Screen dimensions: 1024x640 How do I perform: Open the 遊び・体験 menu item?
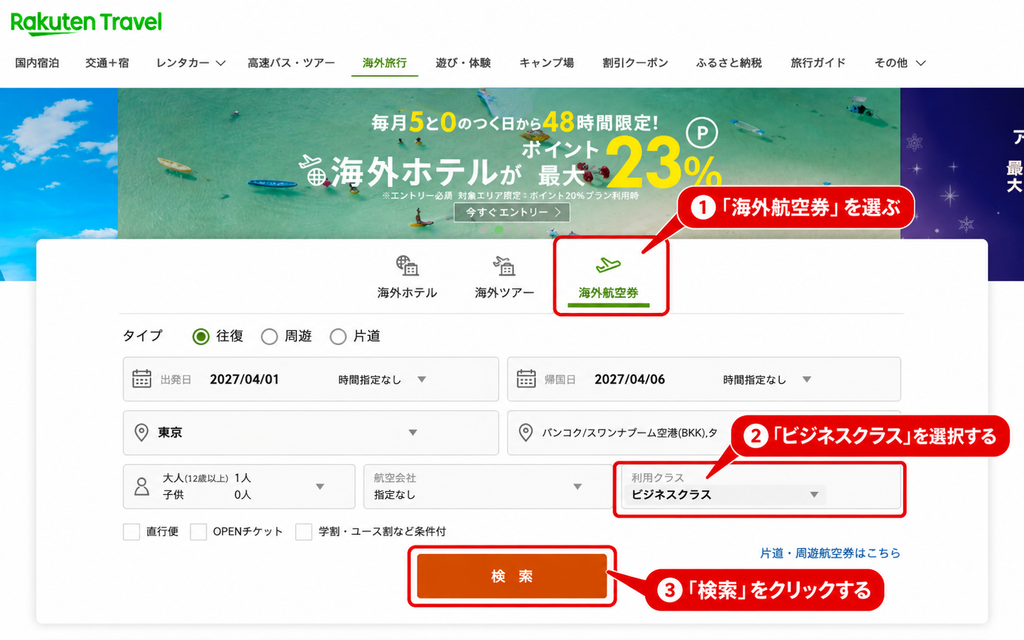[463, 63]
